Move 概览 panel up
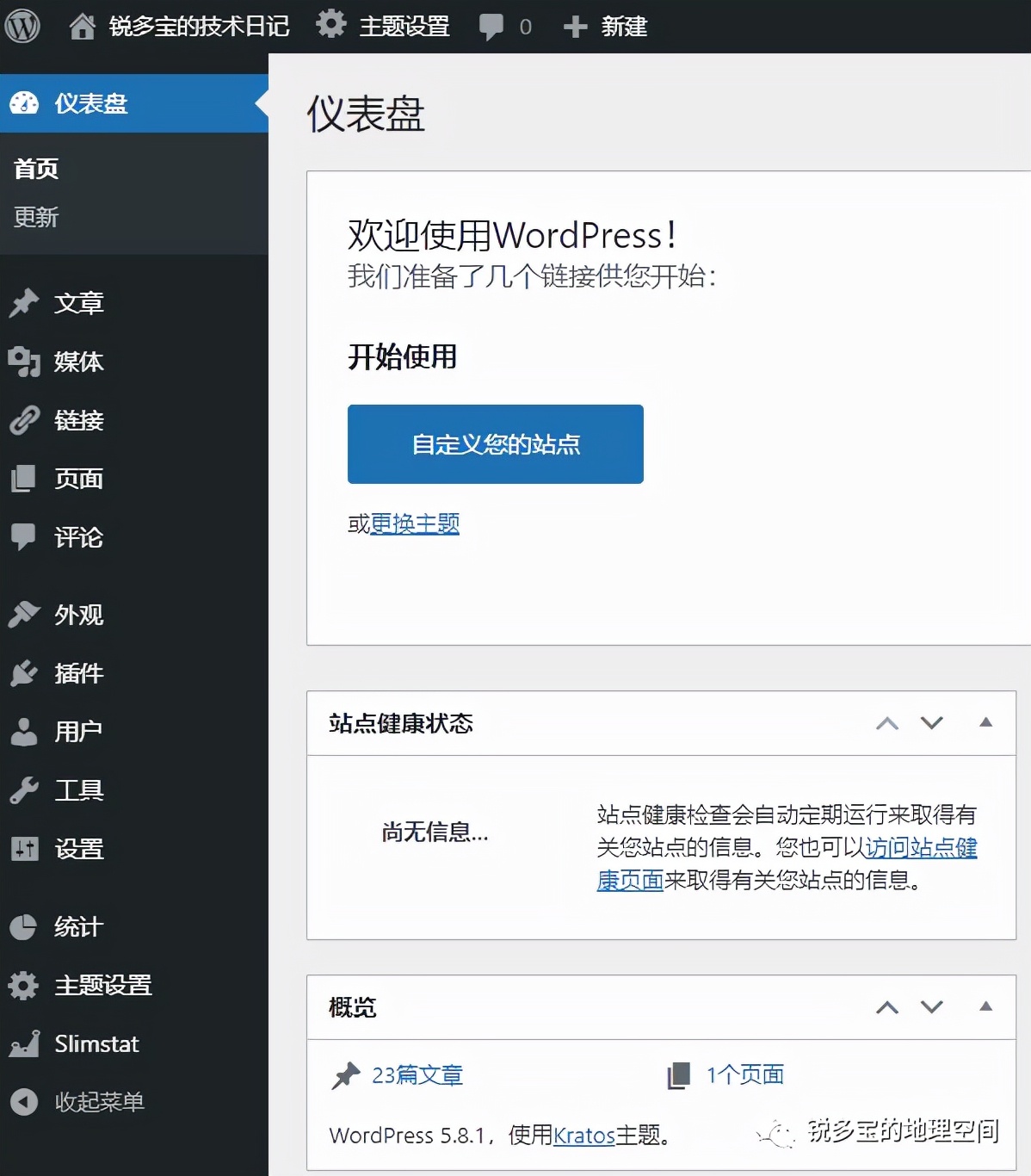 coord(887,1007)
